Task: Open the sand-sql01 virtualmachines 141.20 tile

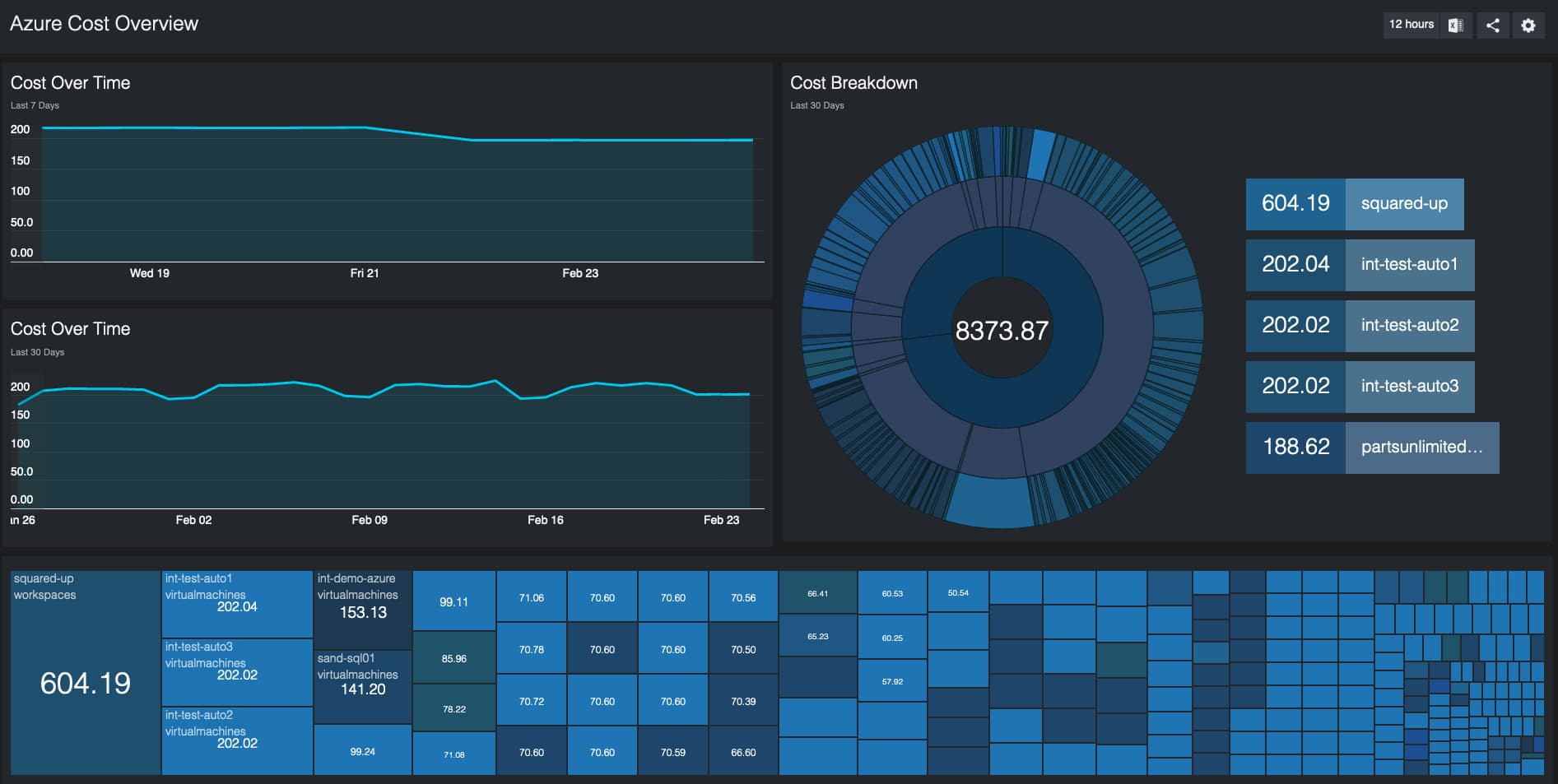Action: [x=363, y=687]
